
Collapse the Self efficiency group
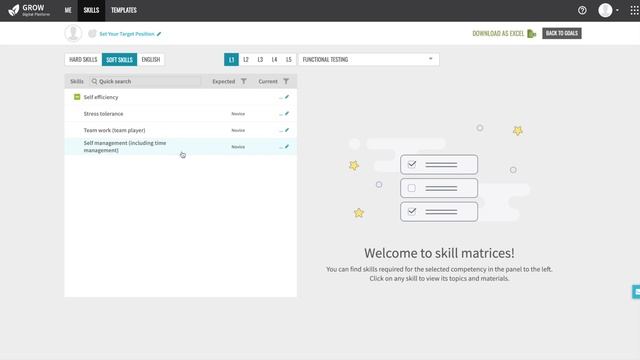pyautogui.click(x=77, y=97)
